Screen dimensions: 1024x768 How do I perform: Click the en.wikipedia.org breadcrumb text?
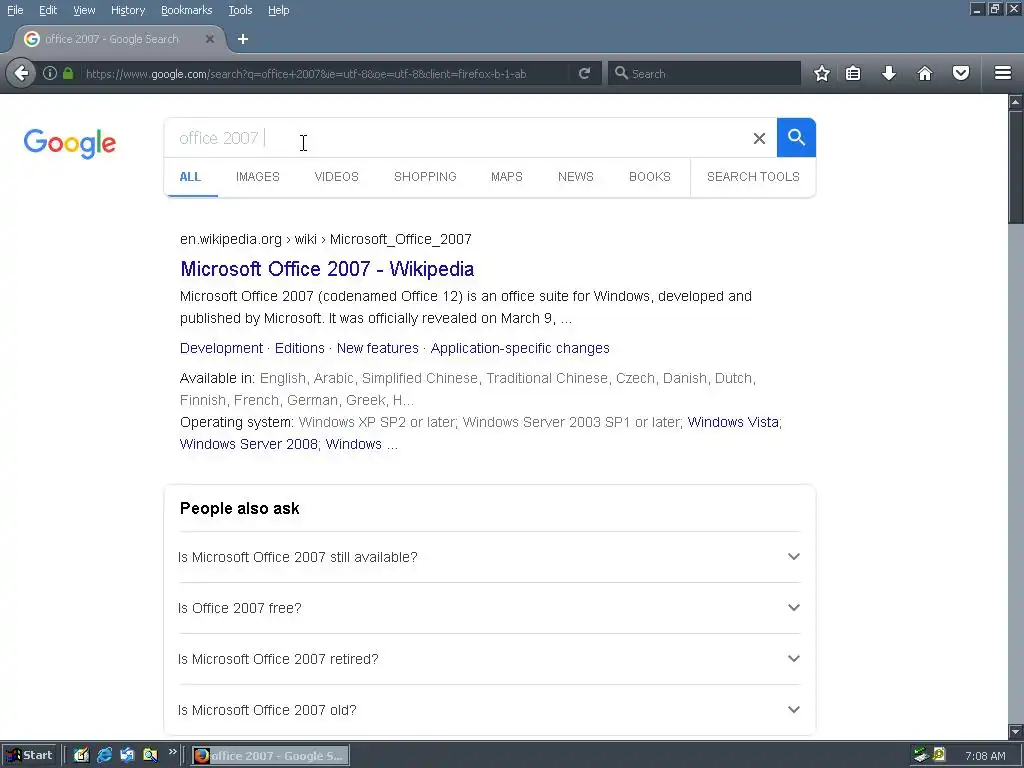click(231, 239)
